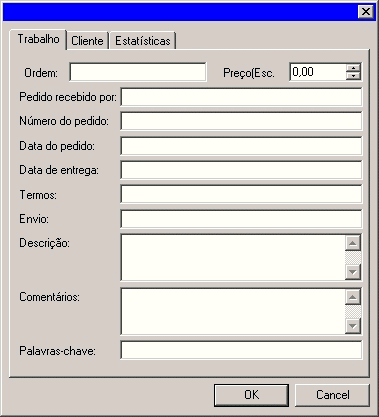The width and height of the screenshot is (379, 417).
Task: Open the Estatísticas tab
Action: pos(143,41)
